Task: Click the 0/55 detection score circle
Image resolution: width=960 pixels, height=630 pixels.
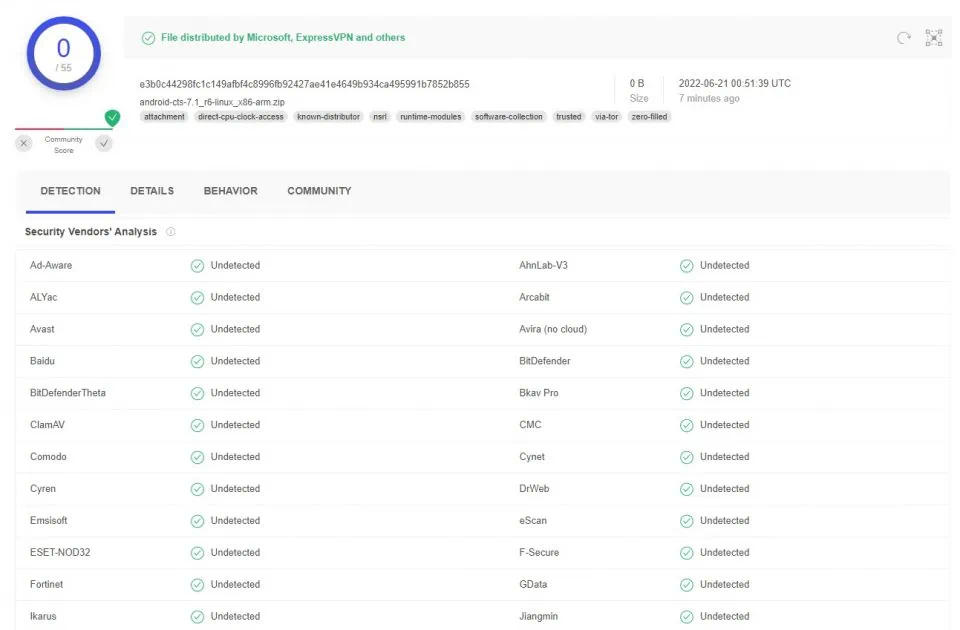Action: click(63, 54)
